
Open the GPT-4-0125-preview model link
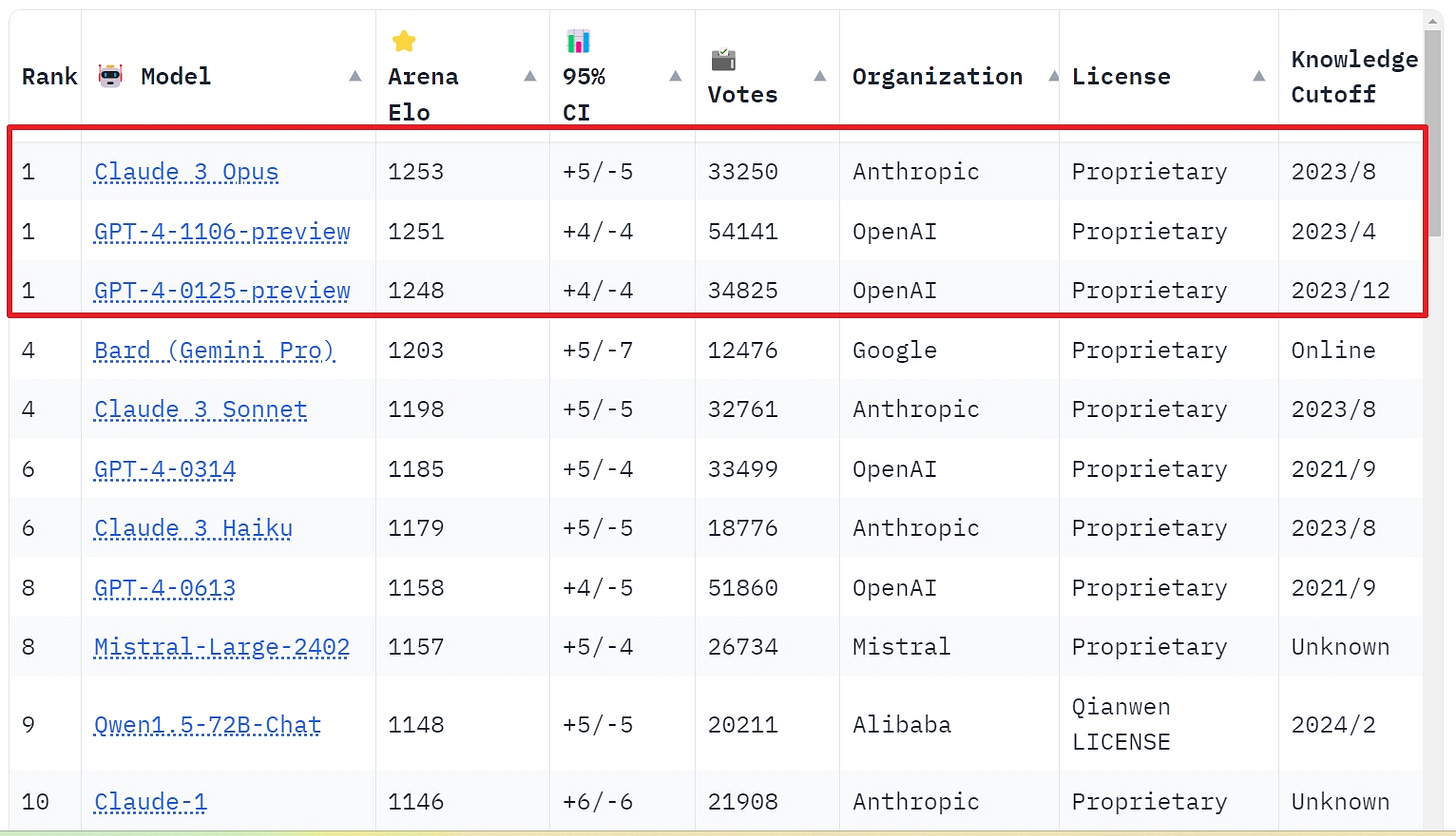[222, 291]
